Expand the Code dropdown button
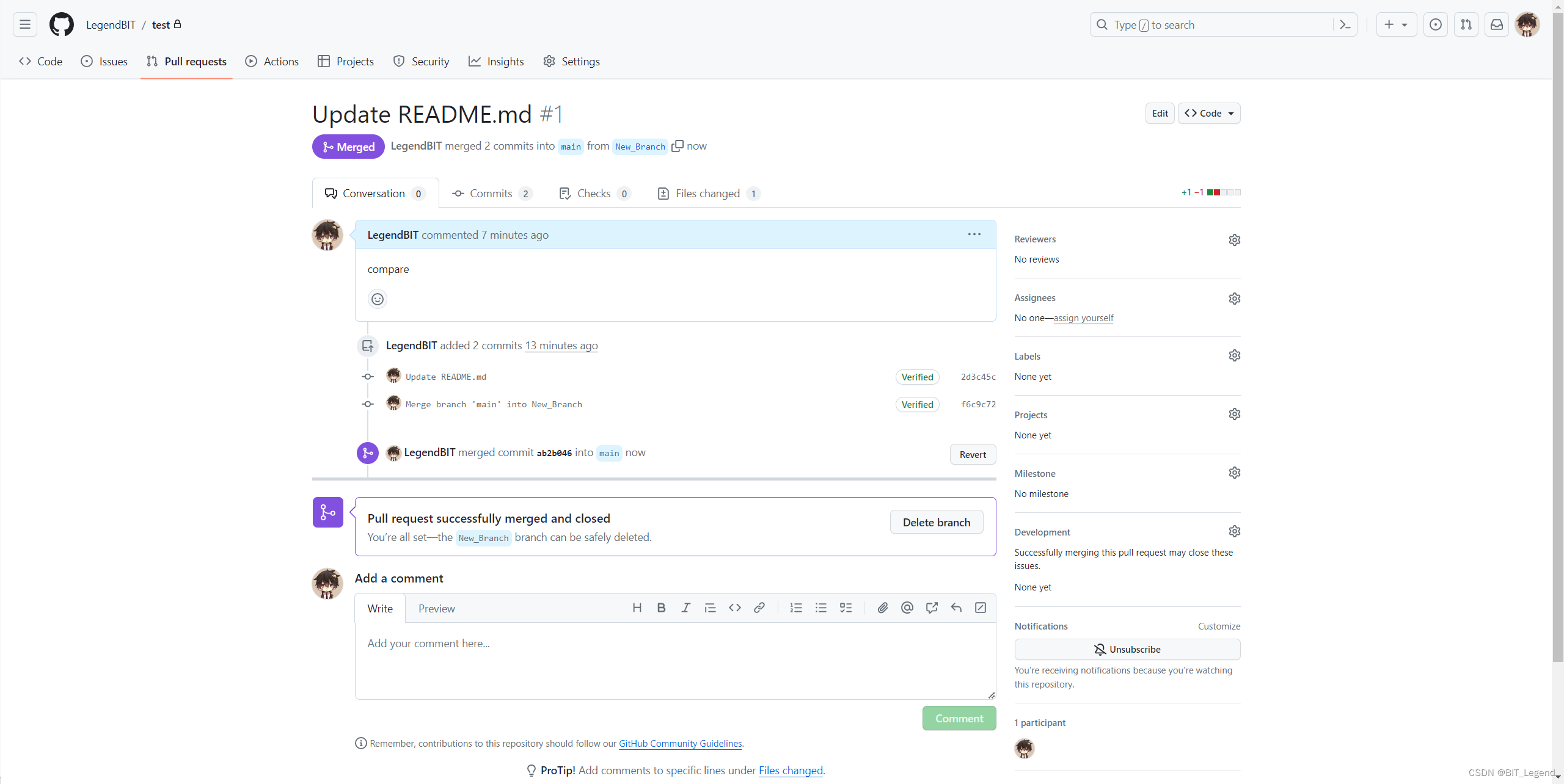Viewport: 1564px width, 784px height. coord(1208,114)
